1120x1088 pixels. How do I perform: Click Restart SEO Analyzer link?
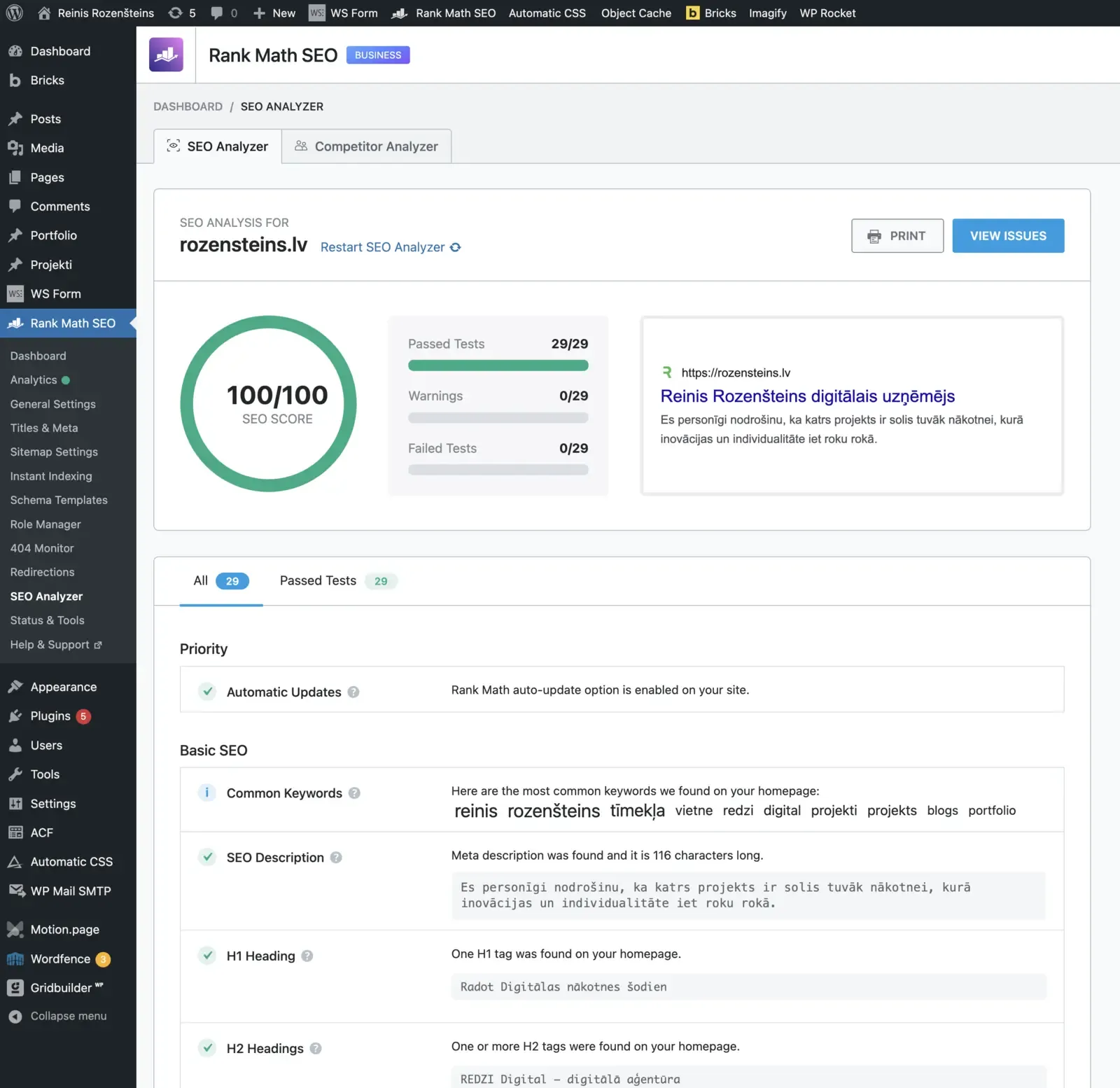pyautogui.click(x=383, y=247)
